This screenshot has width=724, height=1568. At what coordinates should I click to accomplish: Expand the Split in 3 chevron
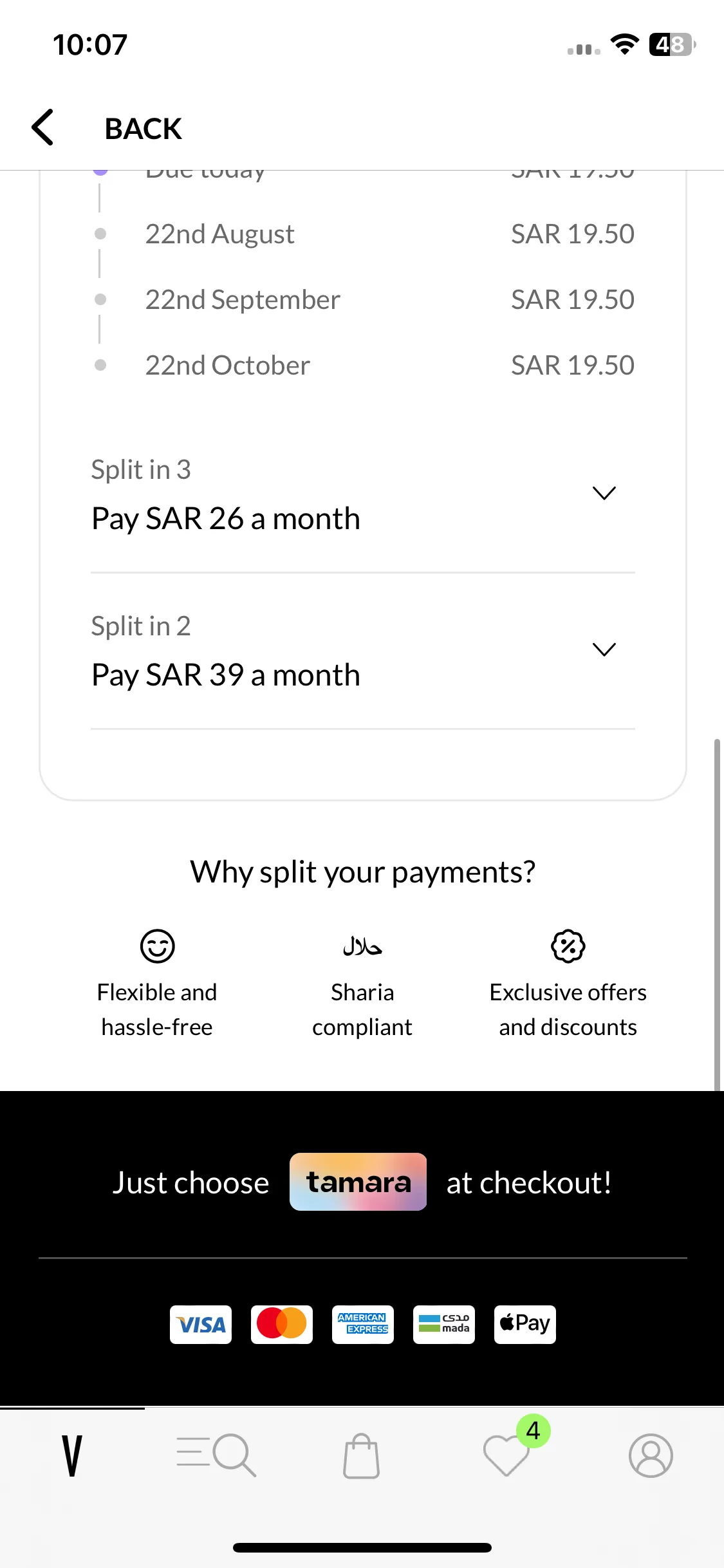coord(604,493)
